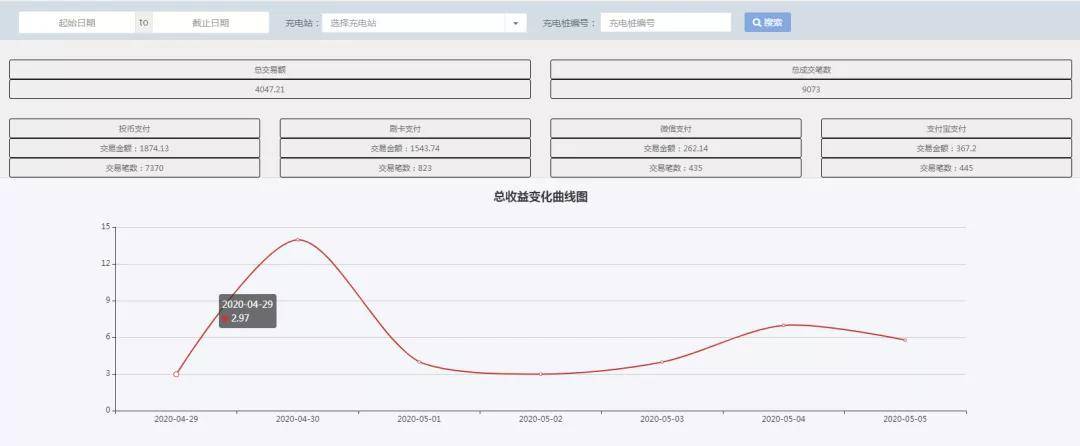
Task: Select the 2020-04-30 peak data point
Action: [x=298, y=240]
